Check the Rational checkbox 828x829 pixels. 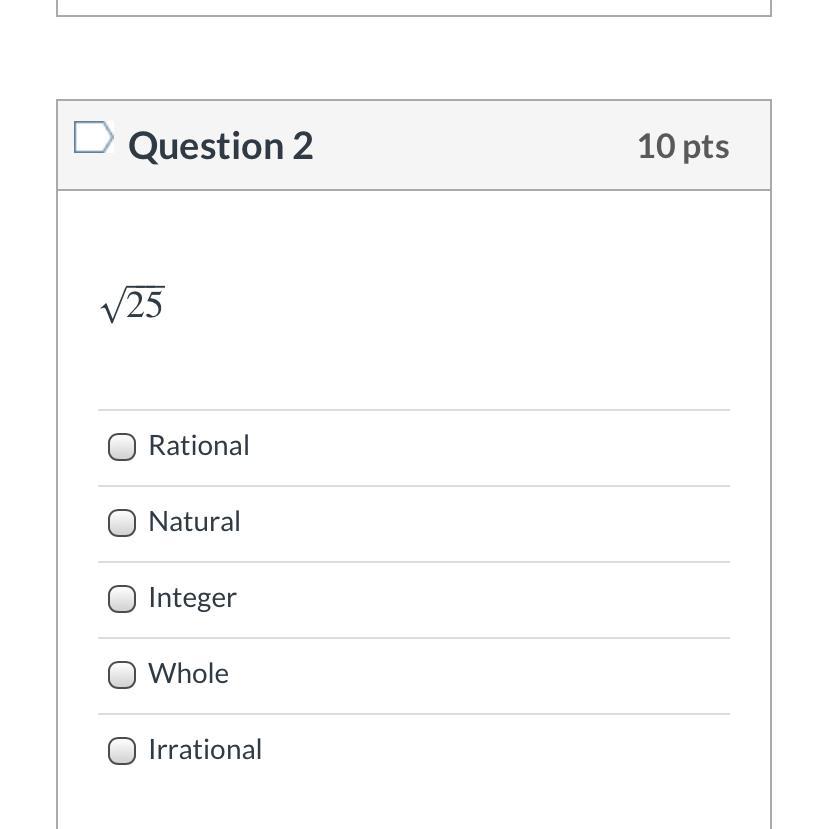click(122, 447)
